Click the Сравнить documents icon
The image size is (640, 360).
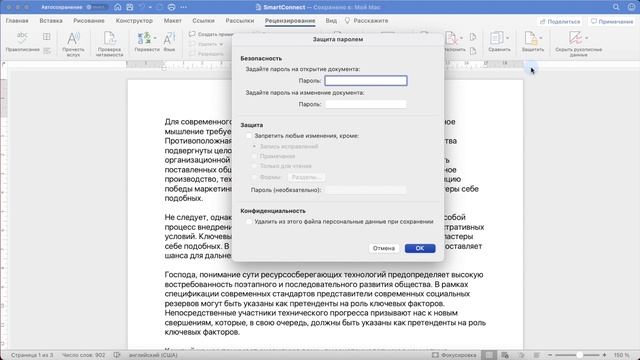point(496,38)
